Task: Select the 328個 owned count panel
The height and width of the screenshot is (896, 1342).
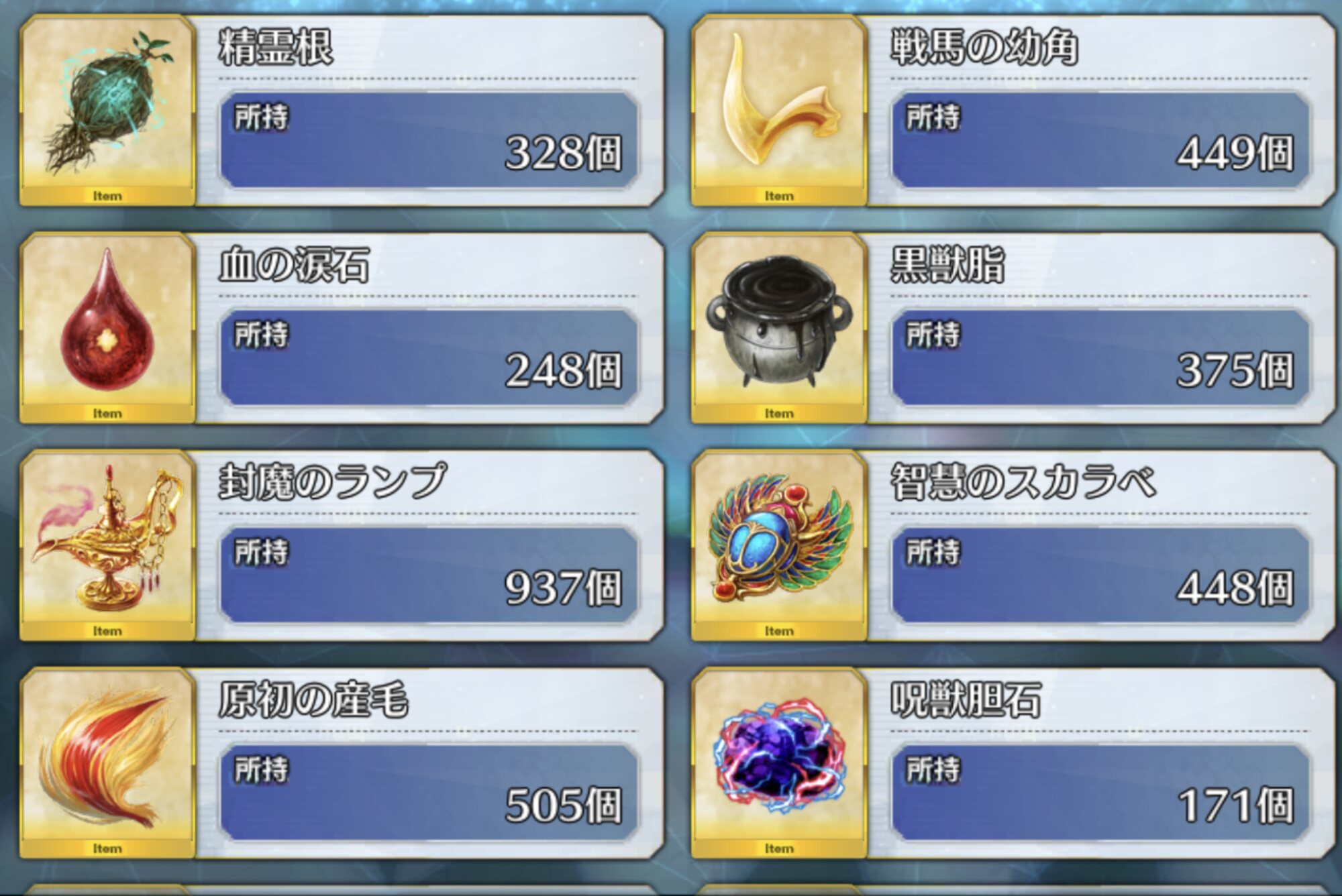Action: 429,139
